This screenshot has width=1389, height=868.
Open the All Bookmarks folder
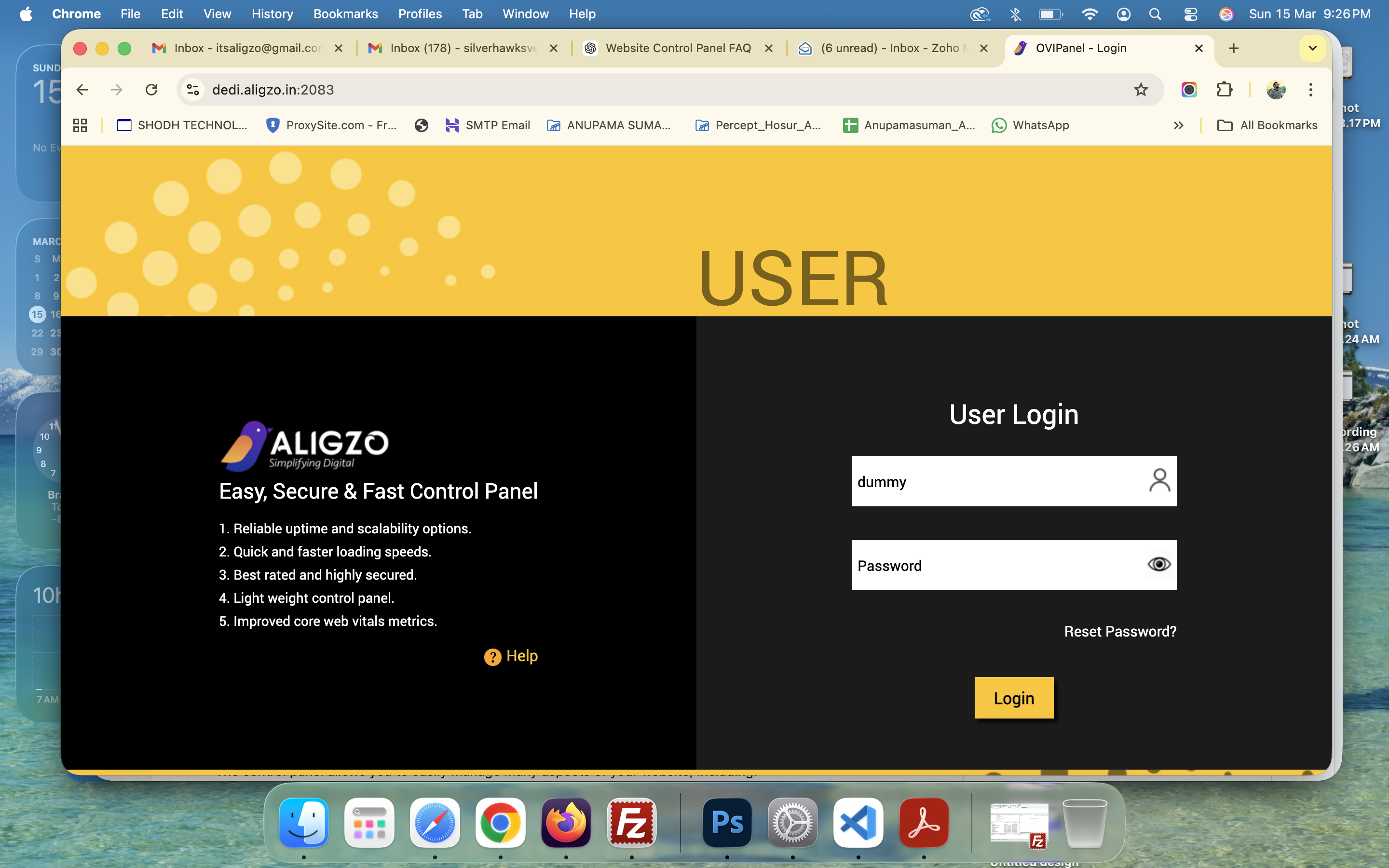1267,125
